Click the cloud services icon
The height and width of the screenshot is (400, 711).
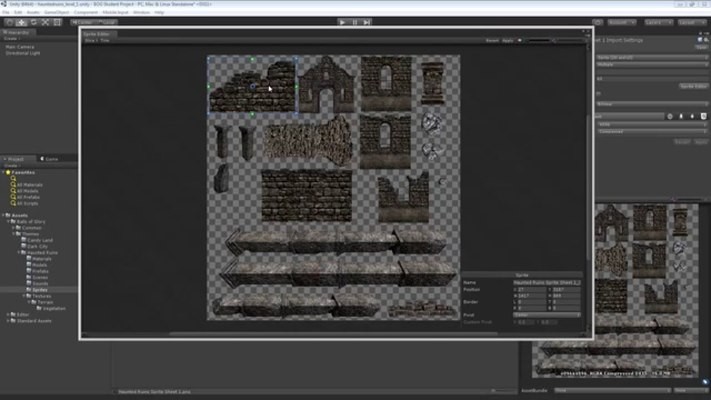tap(598, 22)
